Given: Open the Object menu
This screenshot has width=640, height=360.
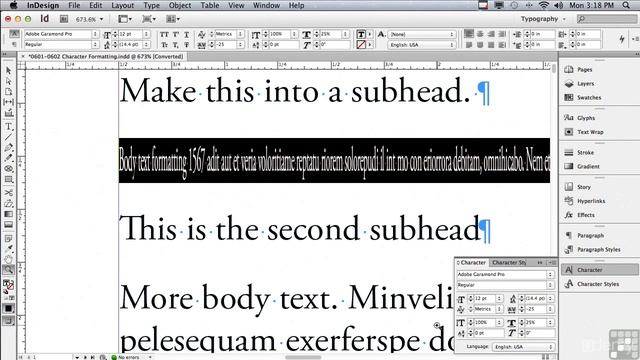Looking at the screenshot, I should click(180, 5).
